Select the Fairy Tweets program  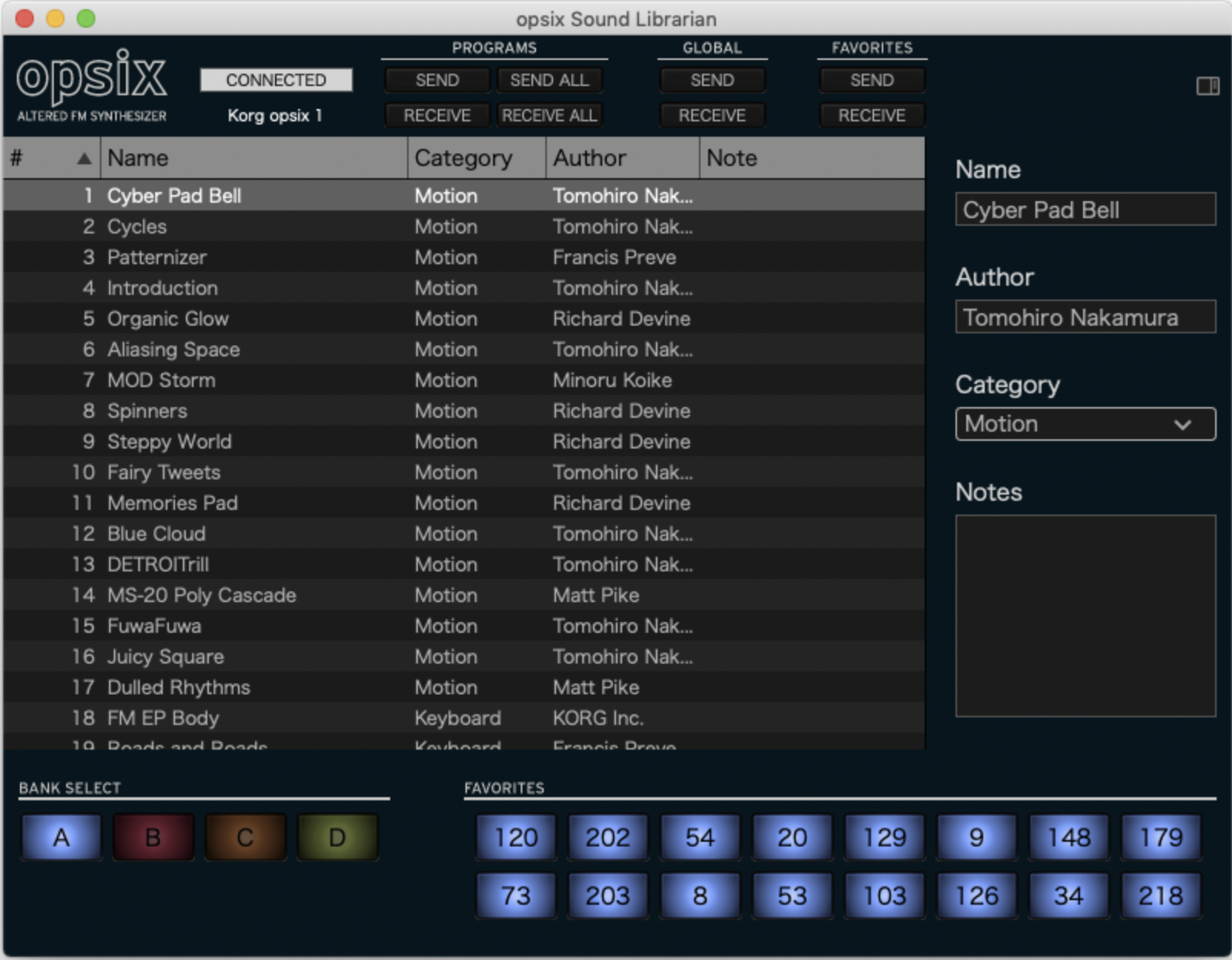coord(464,472)
